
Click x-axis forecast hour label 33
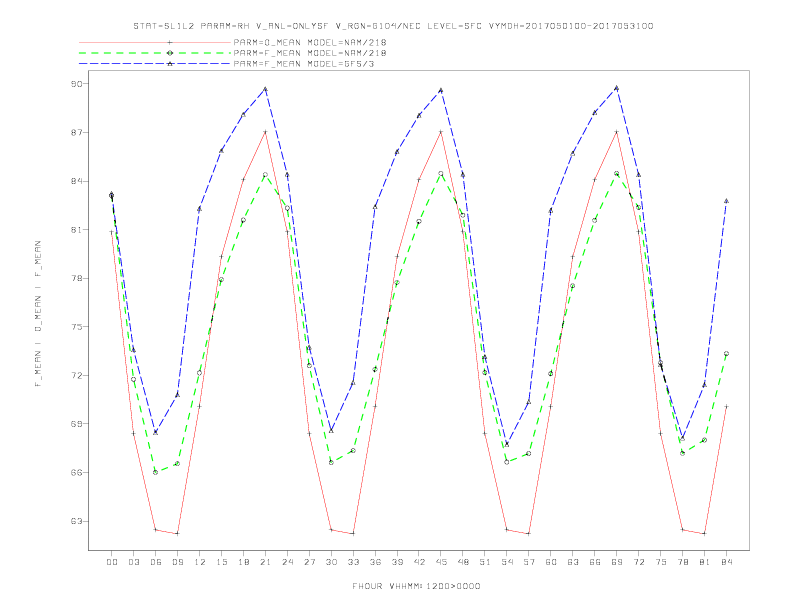(353, 562)
